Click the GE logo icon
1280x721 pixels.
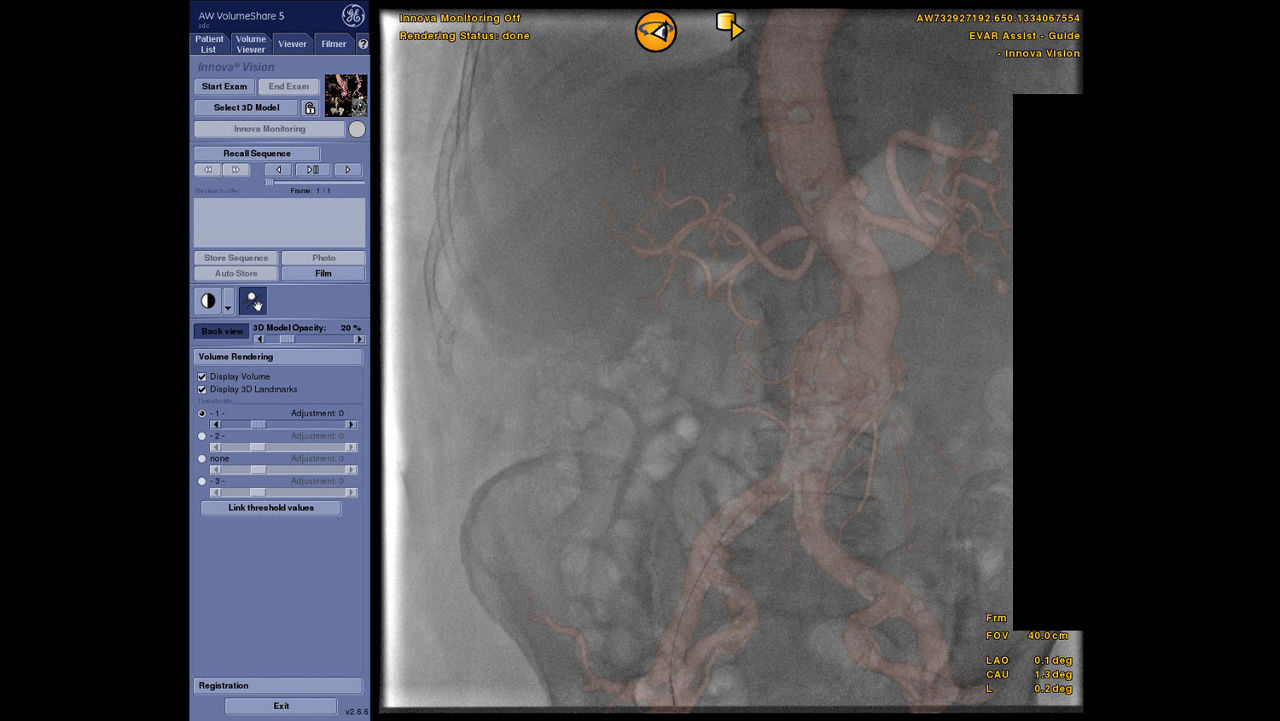tap(353, 15)
